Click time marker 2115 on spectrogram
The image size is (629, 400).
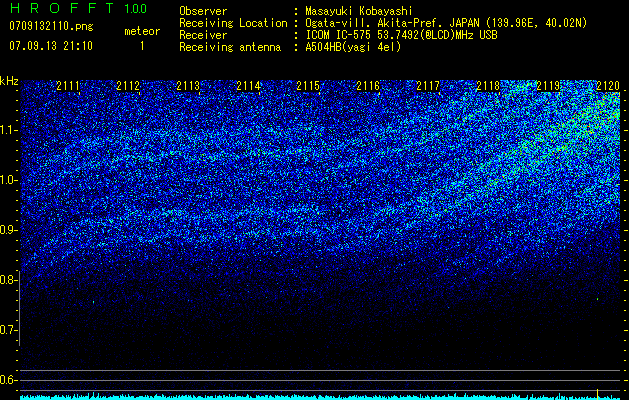(x=308, y=86)
